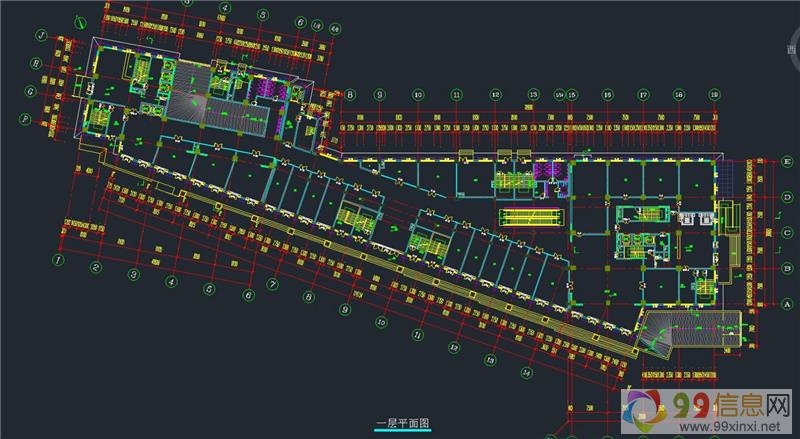Click the cyan underline below the title

point(401,431)
